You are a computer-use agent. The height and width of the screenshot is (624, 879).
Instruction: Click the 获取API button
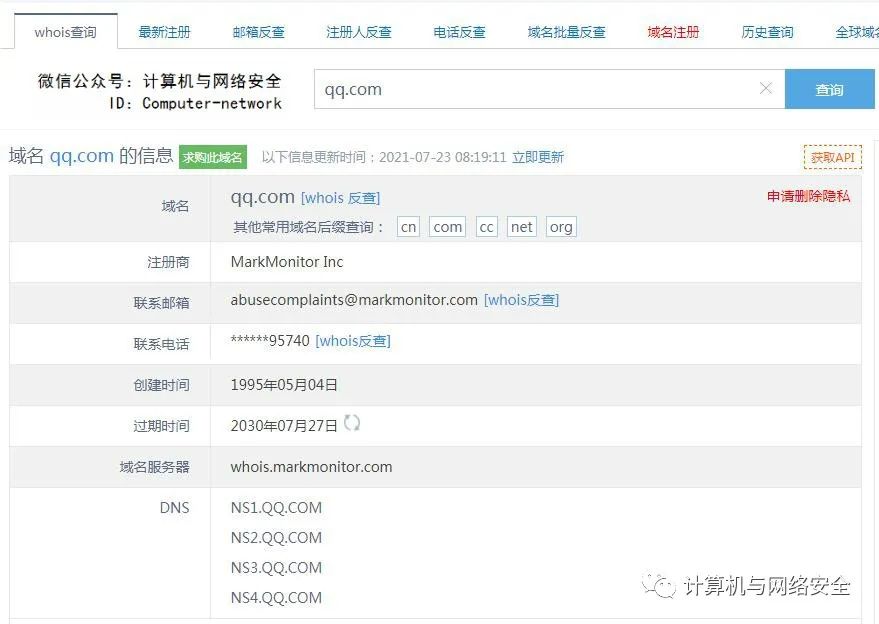[832, 158]
